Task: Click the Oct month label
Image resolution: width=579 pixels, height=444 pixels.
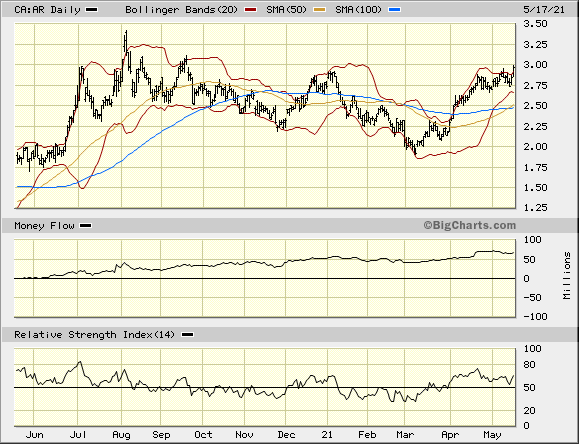Action: pos(203,435)
